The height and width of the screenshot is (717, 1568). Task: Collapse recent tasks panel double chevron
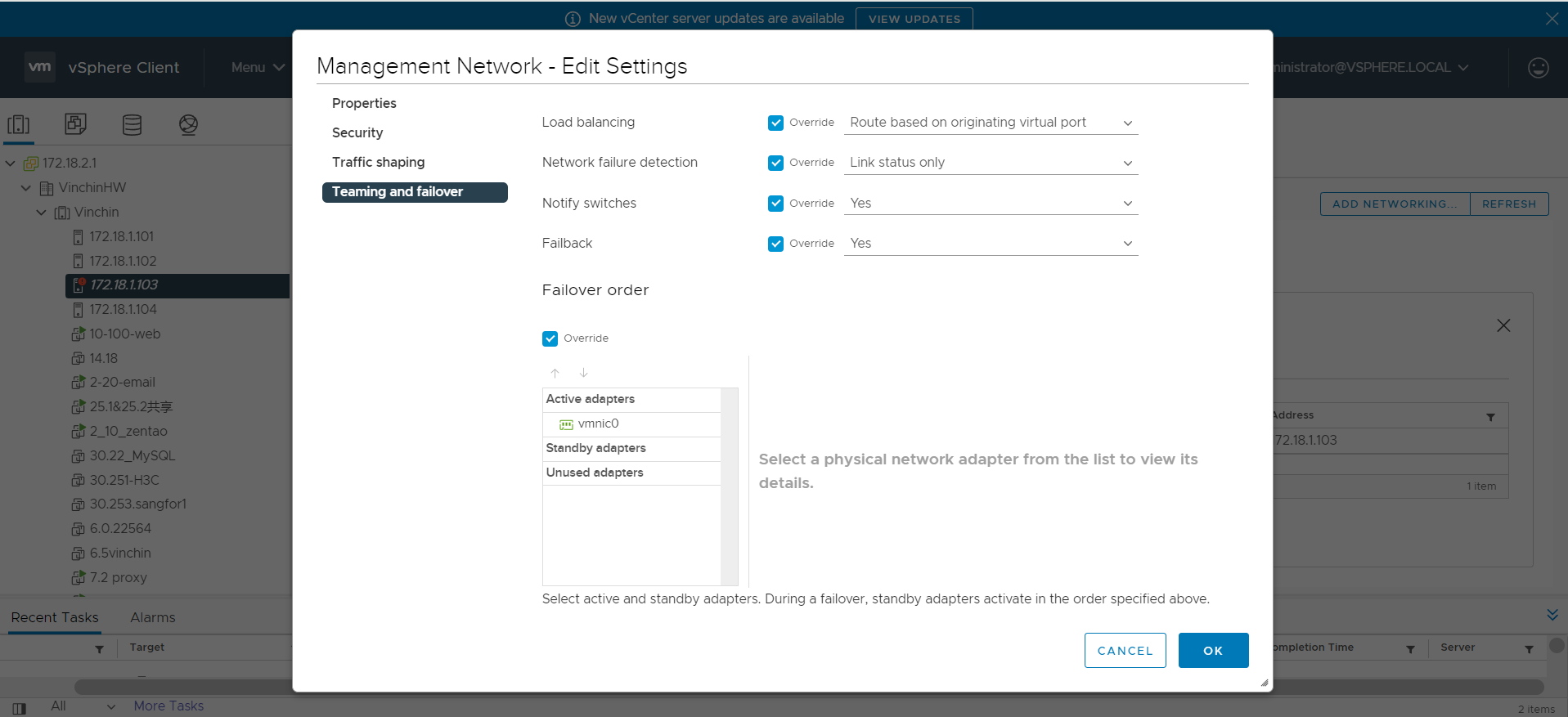click(x=1552, y=615)
